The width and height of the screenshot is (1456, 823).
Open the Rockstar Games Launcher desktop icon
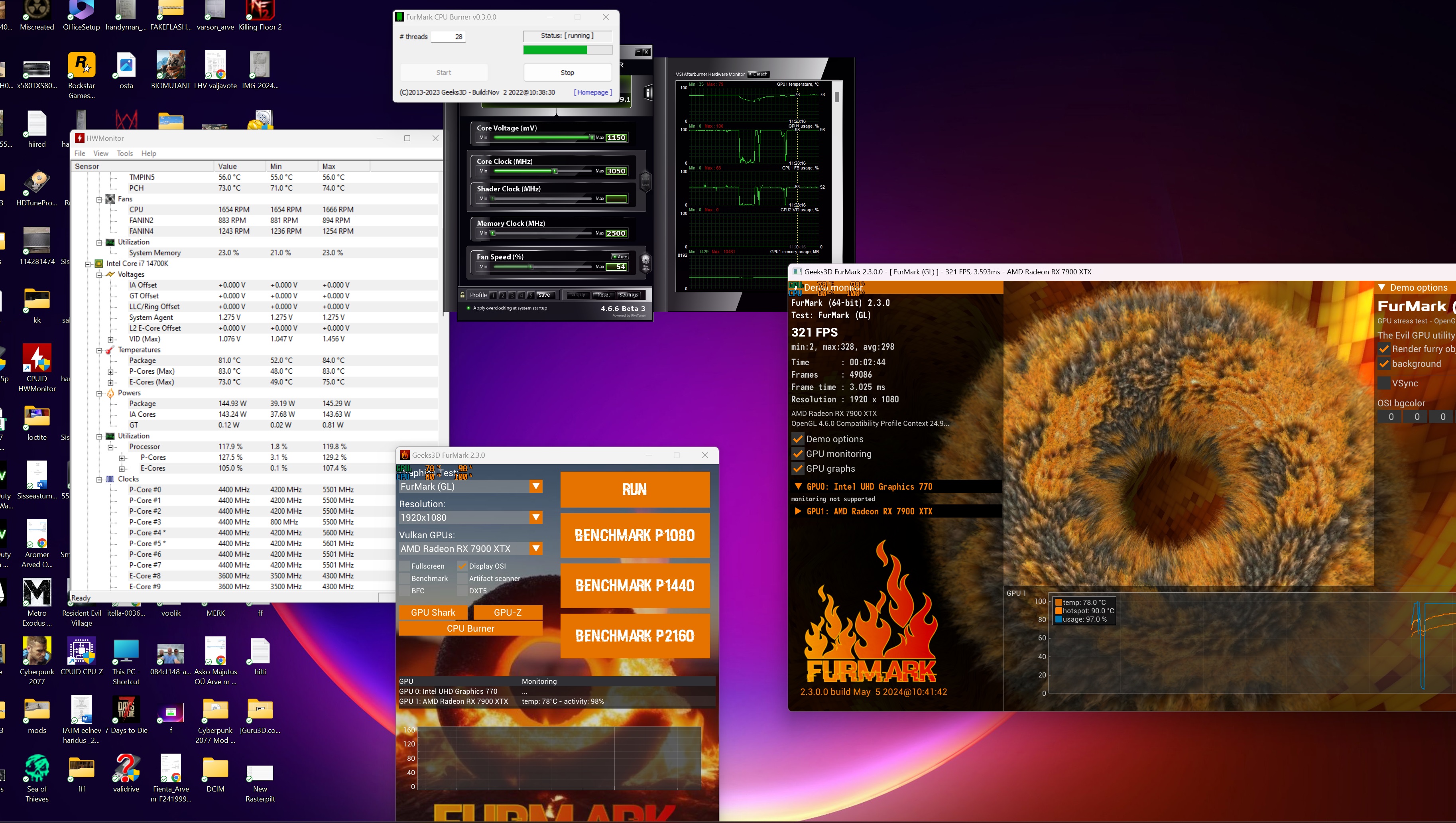(81, 76)
